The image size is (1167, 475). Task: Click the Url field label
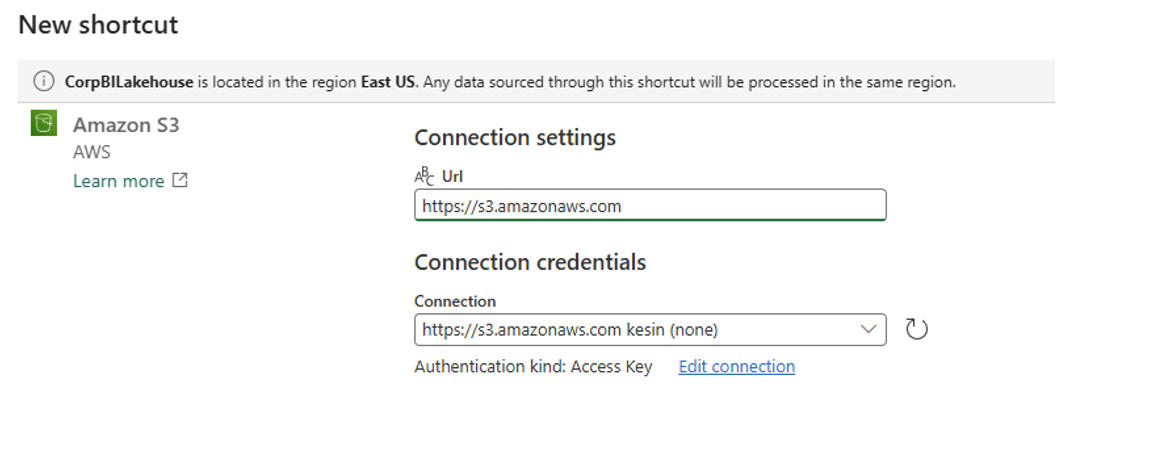453,177
